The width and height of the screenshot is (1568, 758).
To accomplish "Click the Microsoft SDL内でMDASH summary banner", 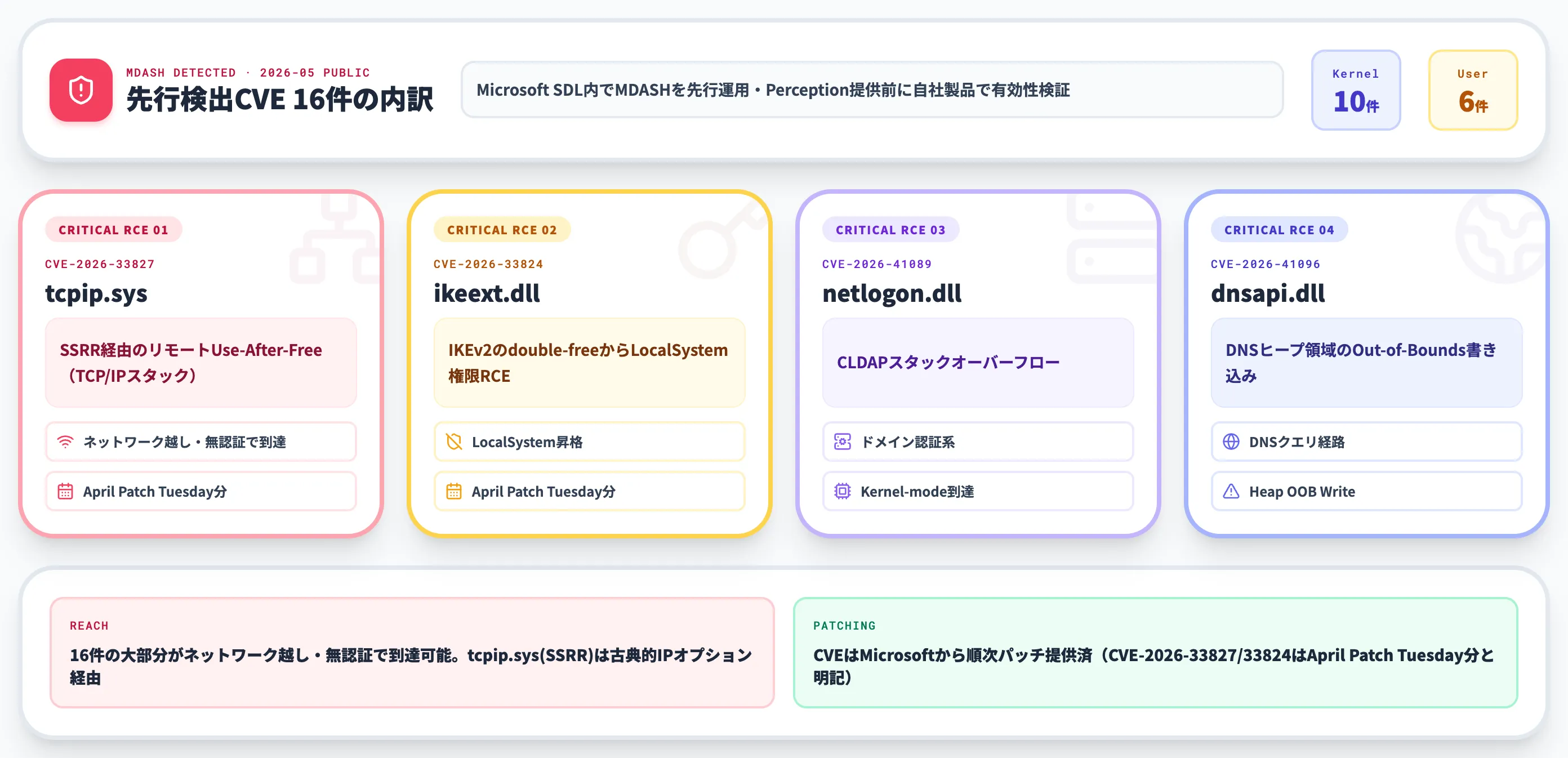I will 872,90.
